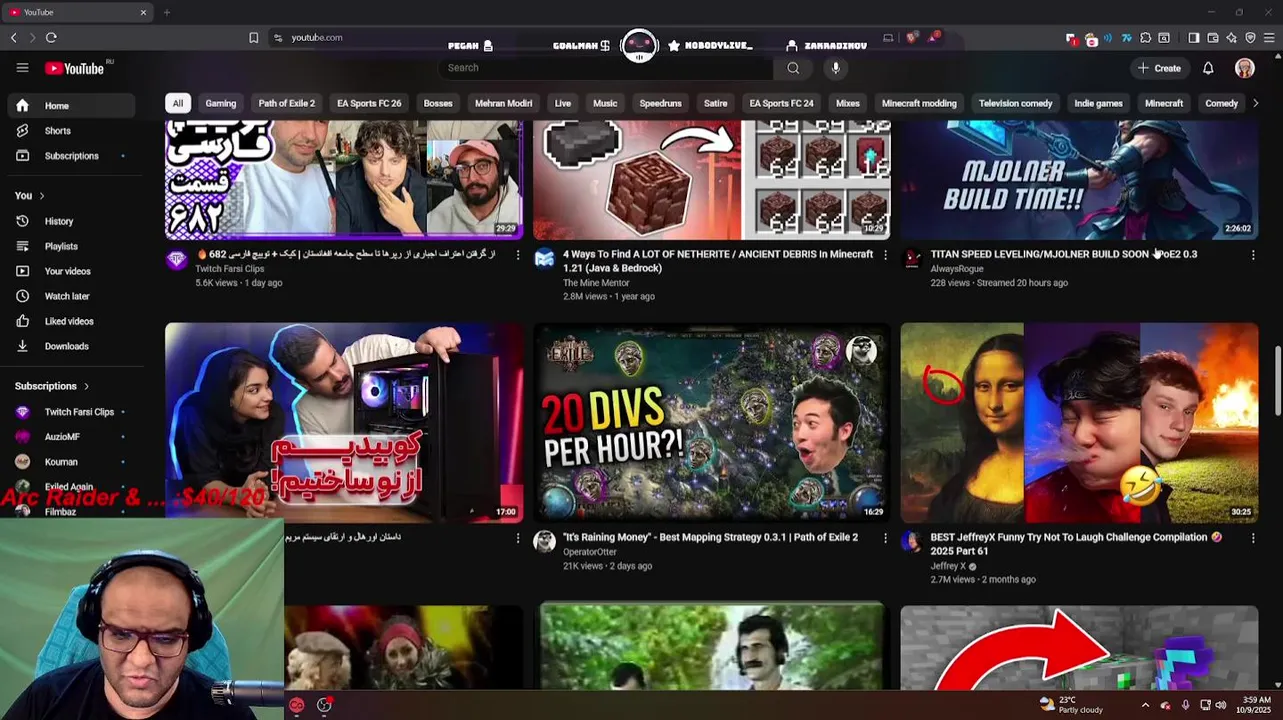Open options for the NETHERITE video
The image size is (1283, 720).
click(x=885, y=255)
